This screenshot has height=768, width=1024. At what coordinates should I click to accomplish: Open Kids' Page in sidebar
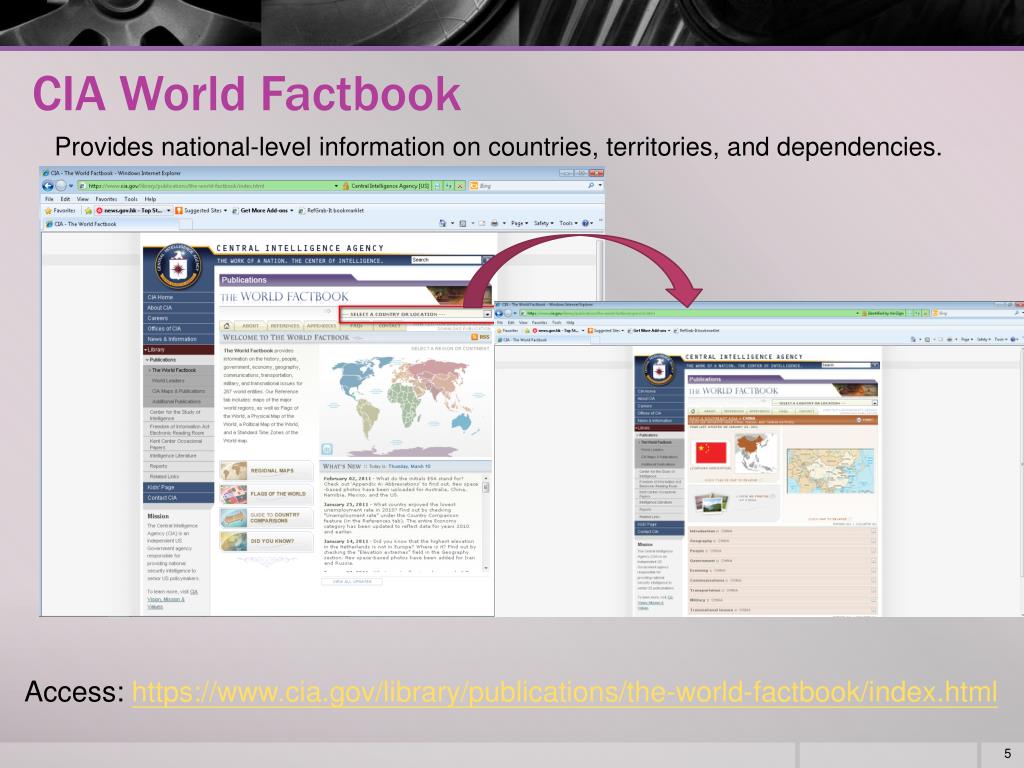point(178,487)
